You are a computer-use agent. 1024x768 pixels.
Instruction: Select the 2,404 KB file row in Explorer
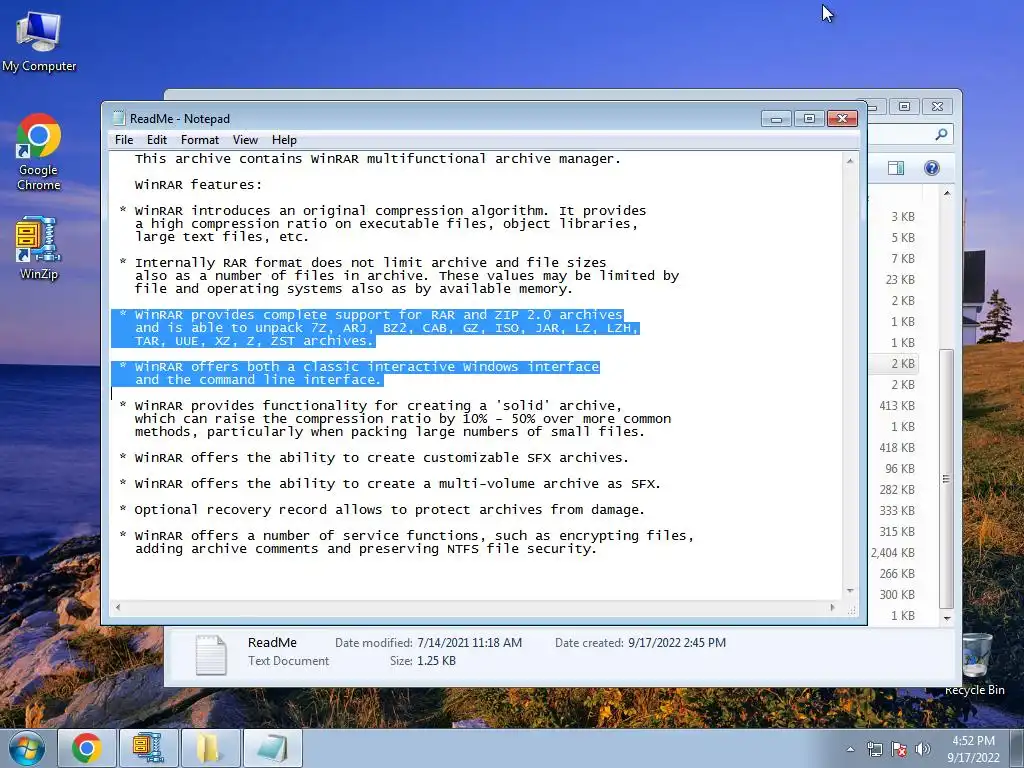tap(892, 552)
